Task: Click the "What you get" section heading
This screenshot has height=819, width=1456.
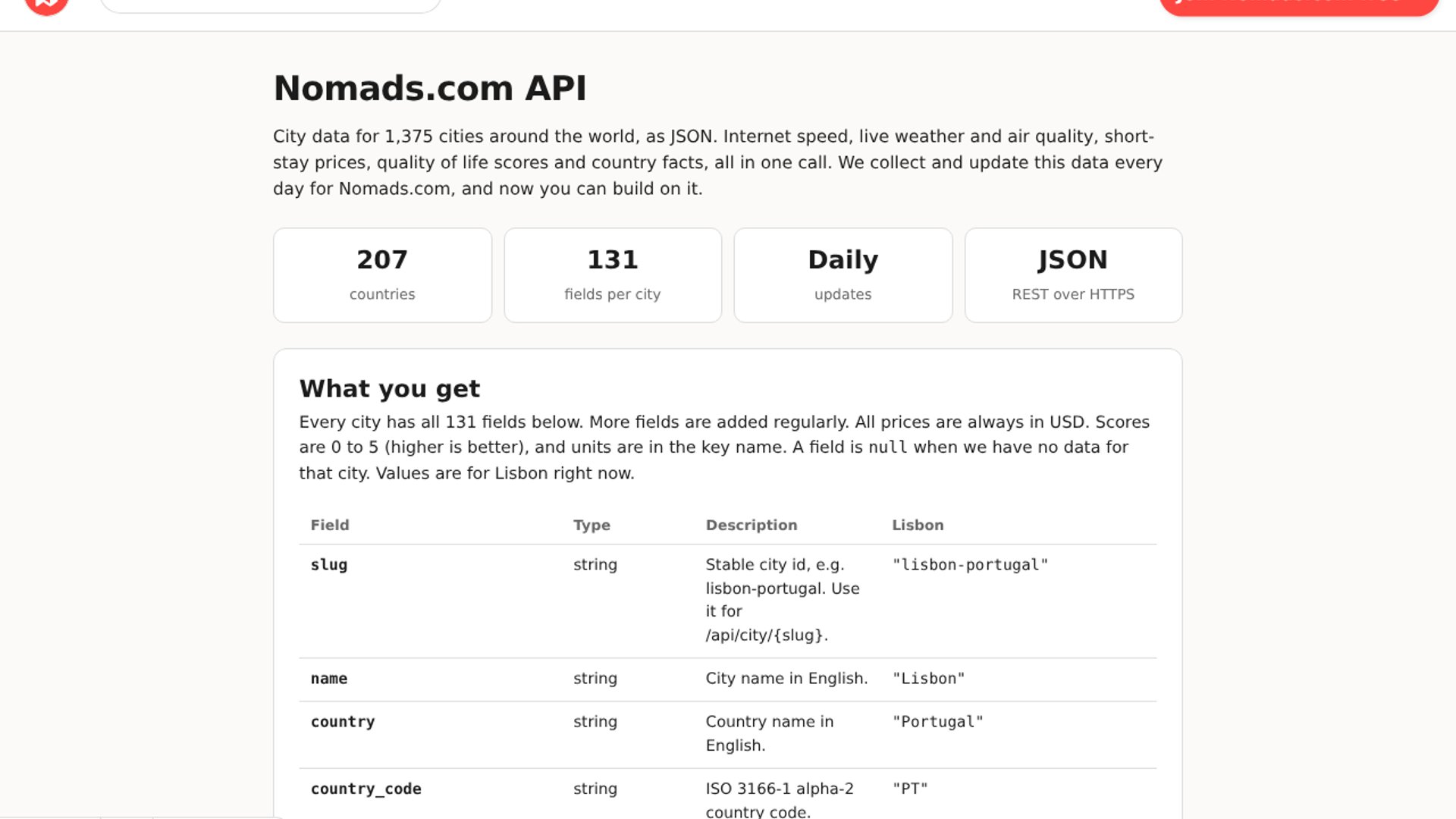Action: 390,388
